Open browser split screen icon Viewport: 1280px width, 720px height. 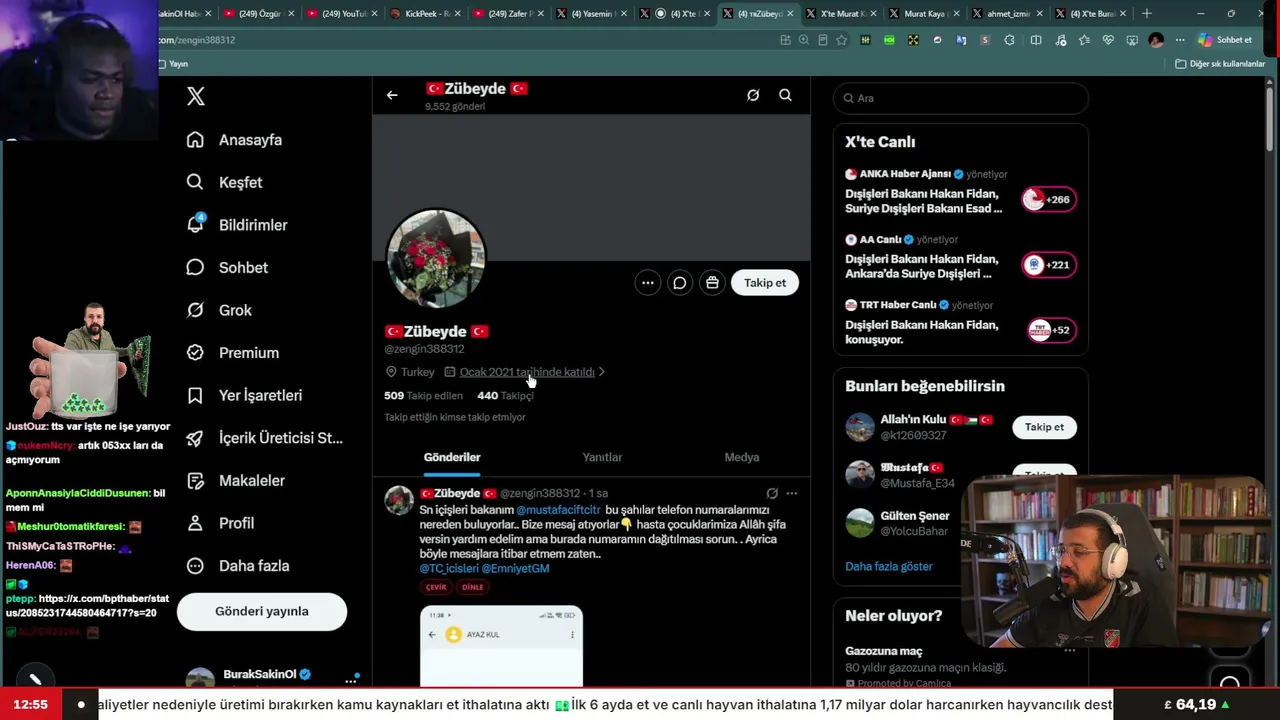[1036, 40]
